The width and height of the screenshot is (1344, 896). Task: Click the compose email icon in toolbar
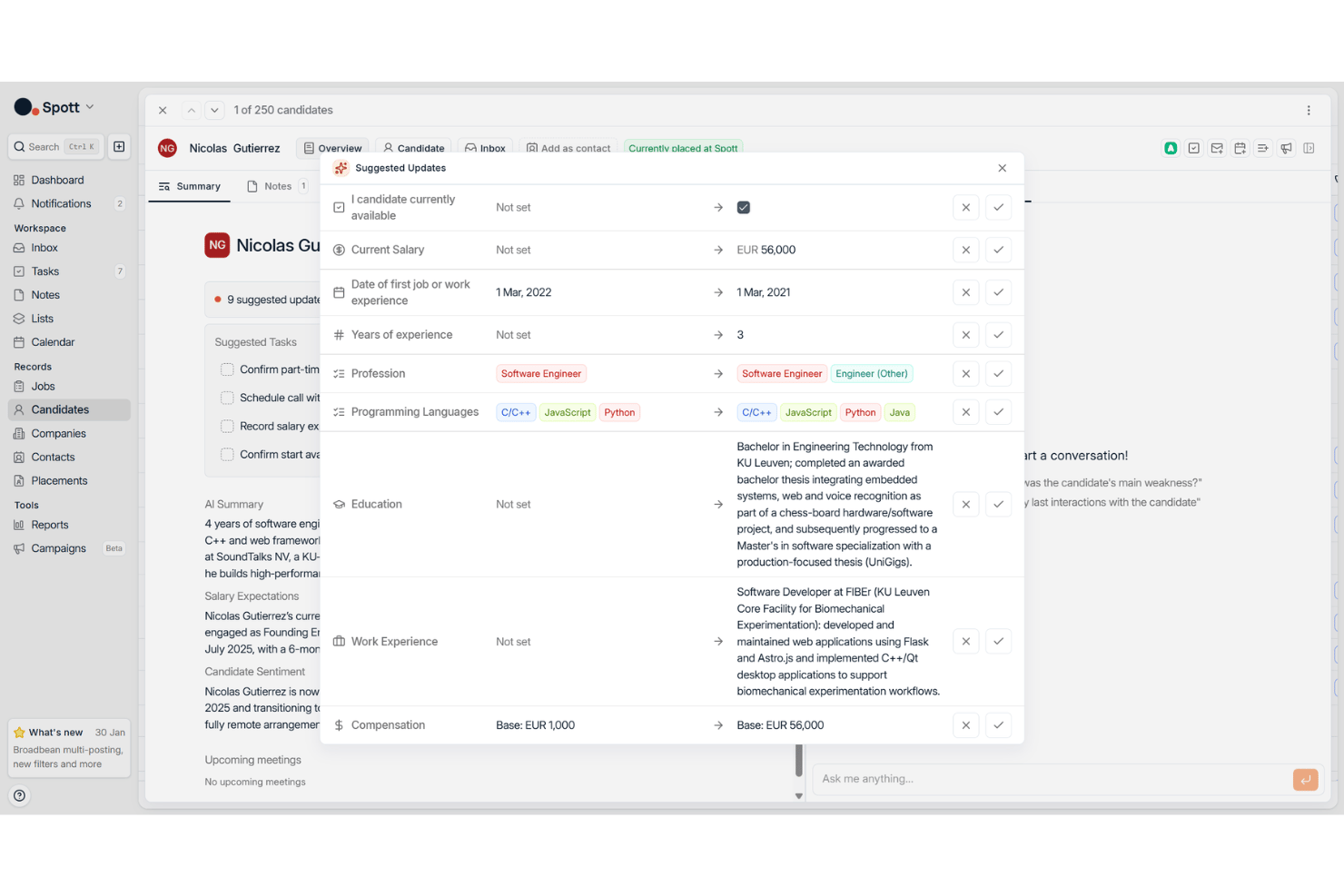pos(1217,148)
